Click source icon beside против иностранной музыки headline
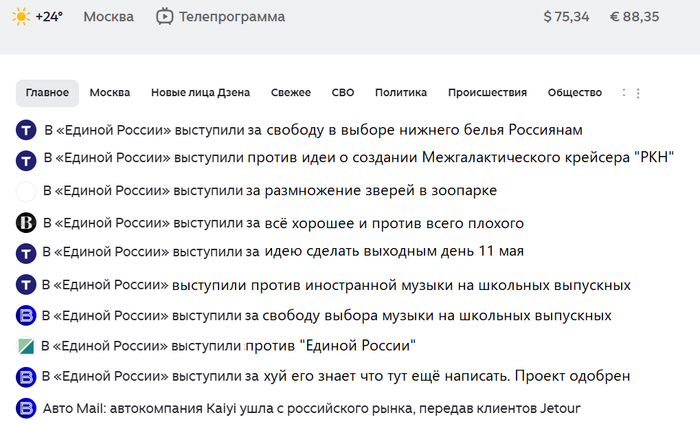The height and width of the screenshot is (424, 700). coord(26,284)
